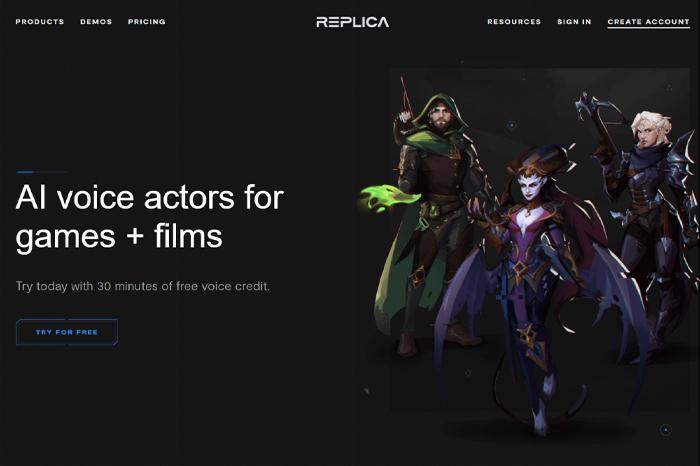The height and width of the screenshot is (466, 700).
Task: Click the free voice credit subtitle text
Action: click(143, 286)
